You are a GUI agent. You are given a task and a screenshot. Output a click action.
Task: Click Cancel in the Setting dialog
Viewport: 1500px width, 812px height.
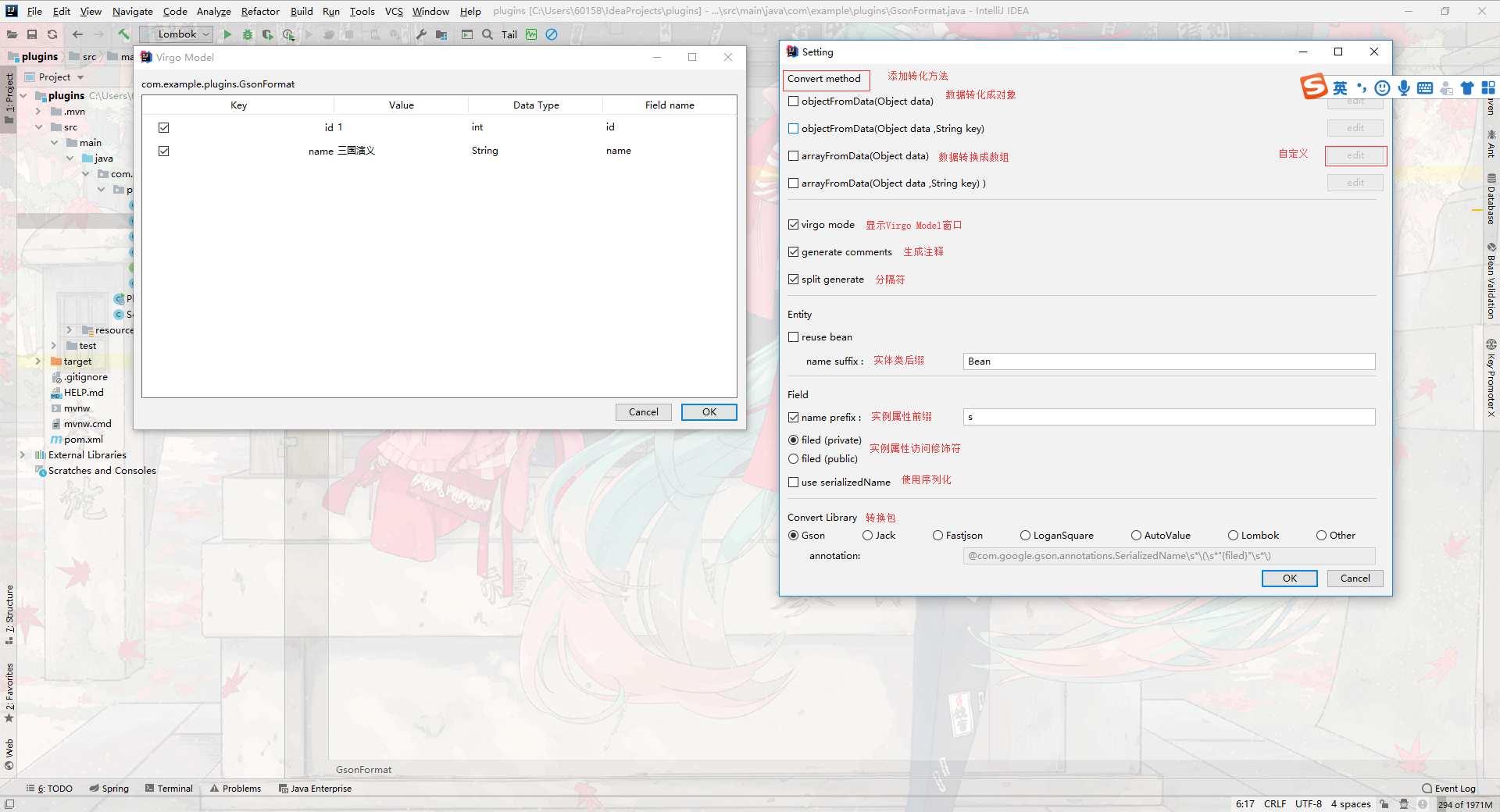point(1355,579)
